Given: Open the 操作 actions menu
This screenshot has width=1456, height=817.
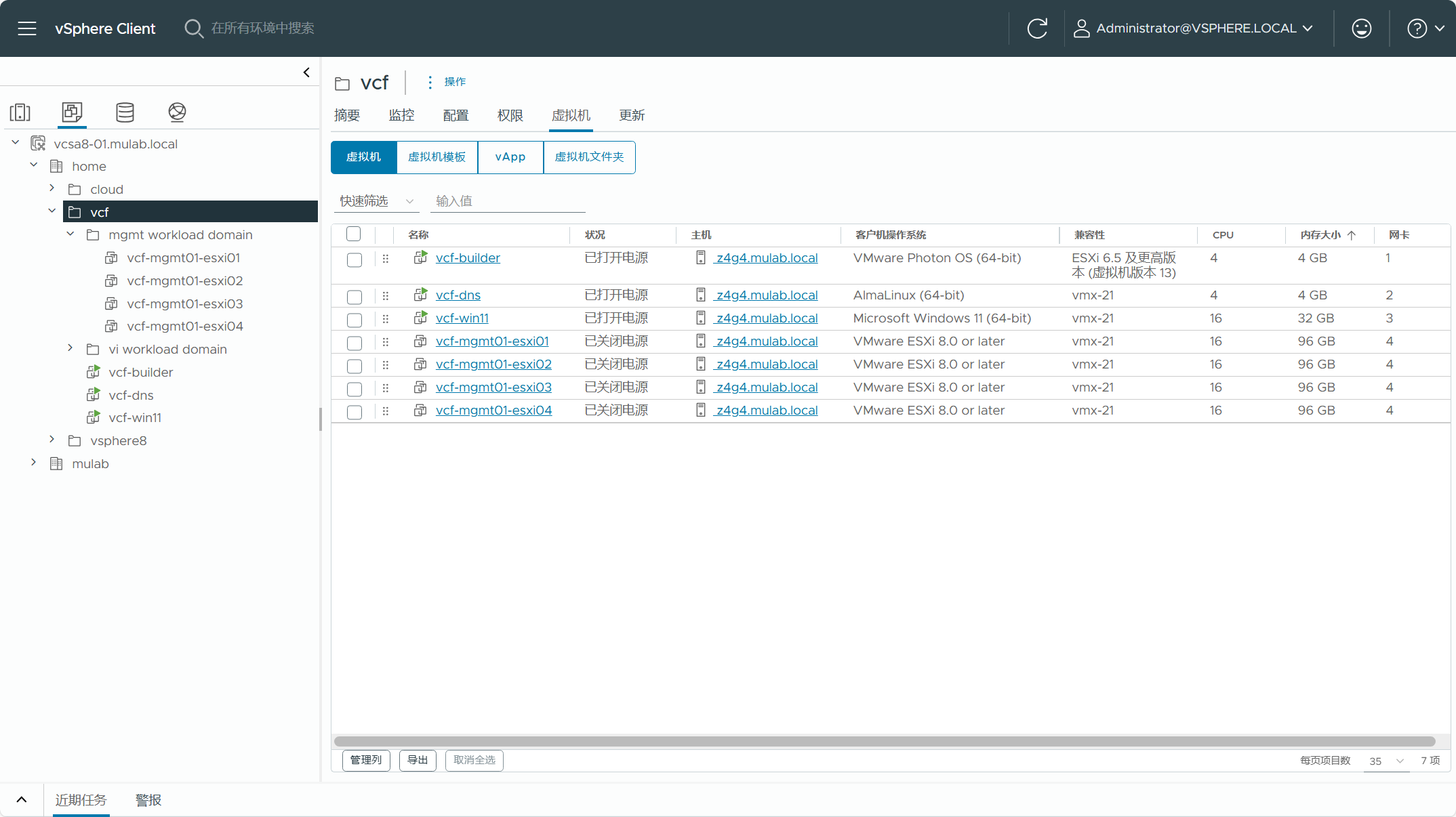Looking at the screenshot, I should tap(455, 82).
